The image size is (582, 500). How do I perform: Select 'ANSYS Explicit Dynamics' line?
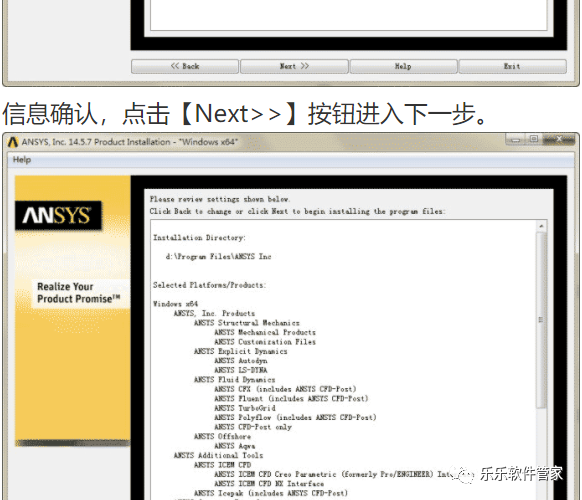point(241,351)
